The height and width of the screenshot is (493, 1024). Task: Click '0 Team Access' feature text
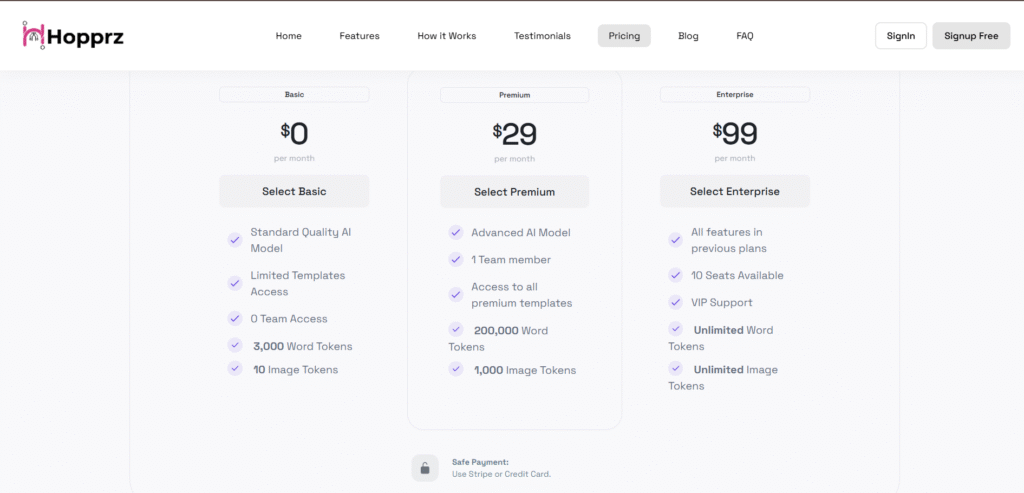289,319
